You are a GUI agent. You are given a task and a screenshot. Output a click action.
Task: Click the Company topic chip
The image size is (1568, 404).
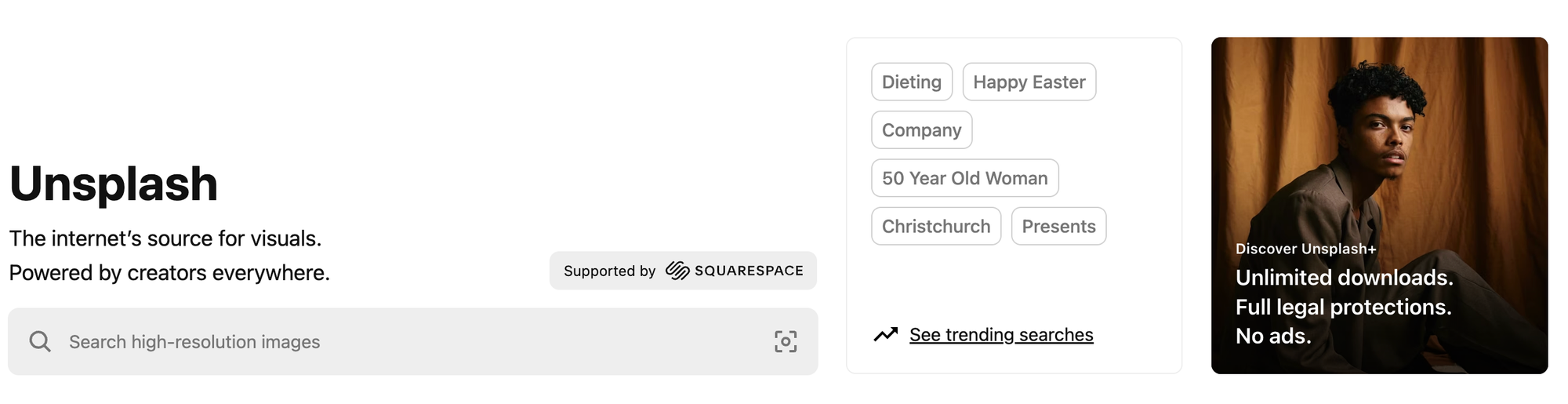click(x=921, y=130)
